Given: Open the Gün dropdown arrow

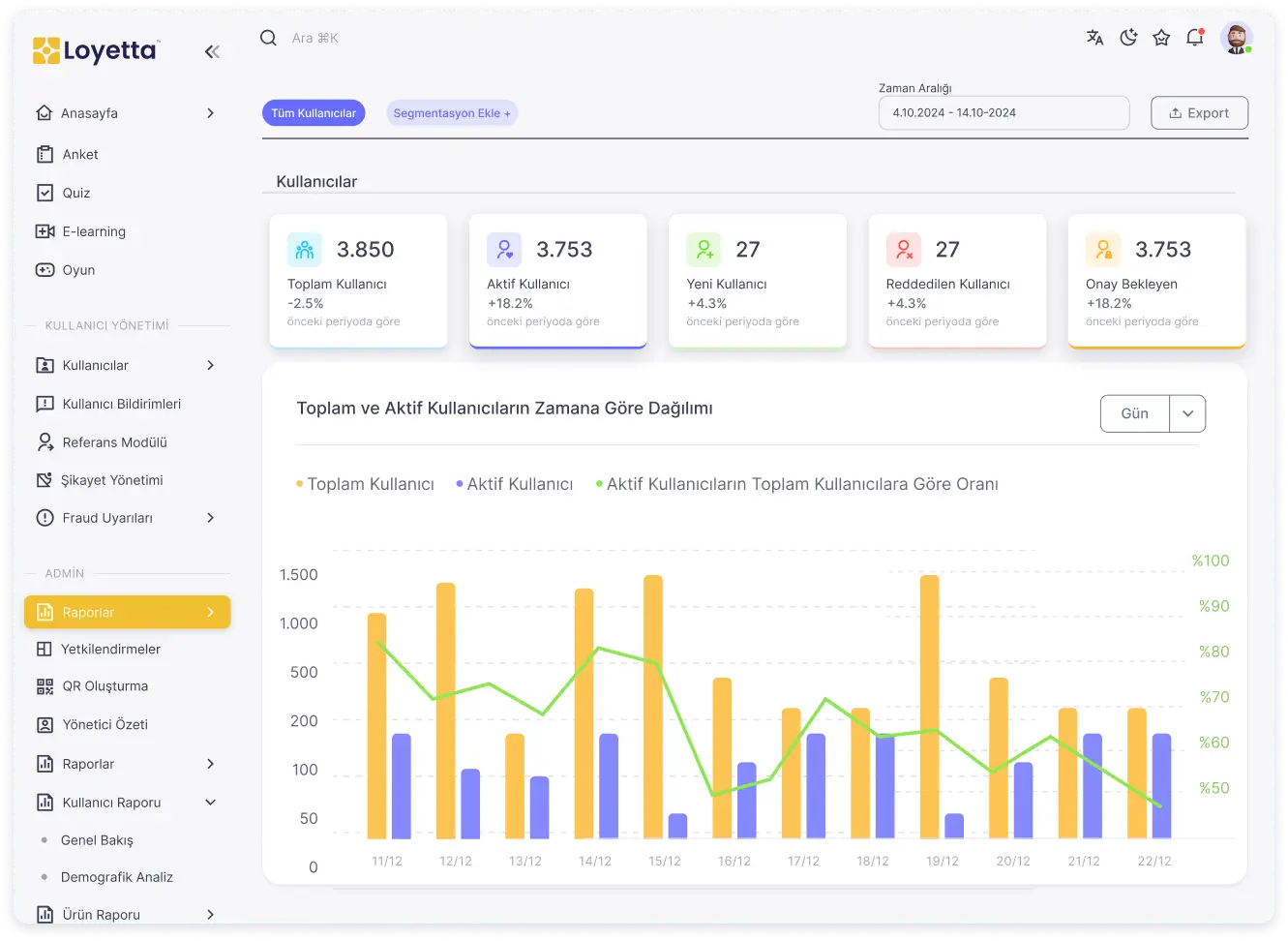Looking at the screenshot, I should coord(1187,413).
